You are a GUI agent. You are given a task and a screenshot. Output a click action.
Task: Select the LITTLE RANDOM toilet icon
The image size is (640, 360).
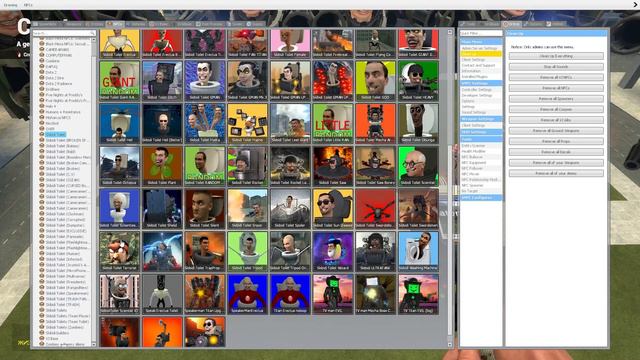pos(333,123)
